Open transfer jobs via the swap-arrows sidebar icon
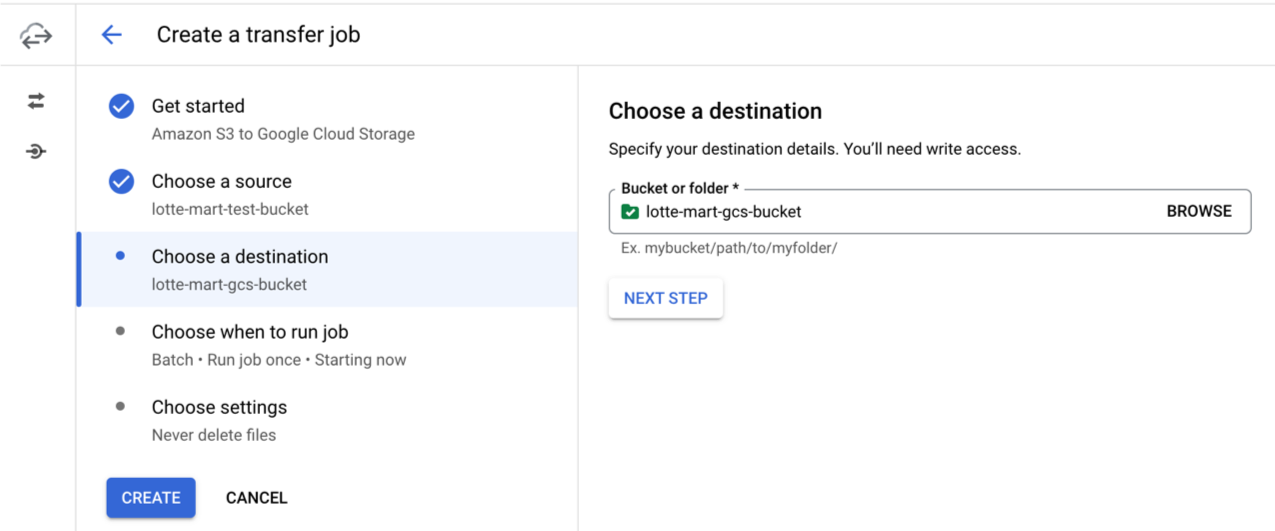 click(x=36, y=101)
